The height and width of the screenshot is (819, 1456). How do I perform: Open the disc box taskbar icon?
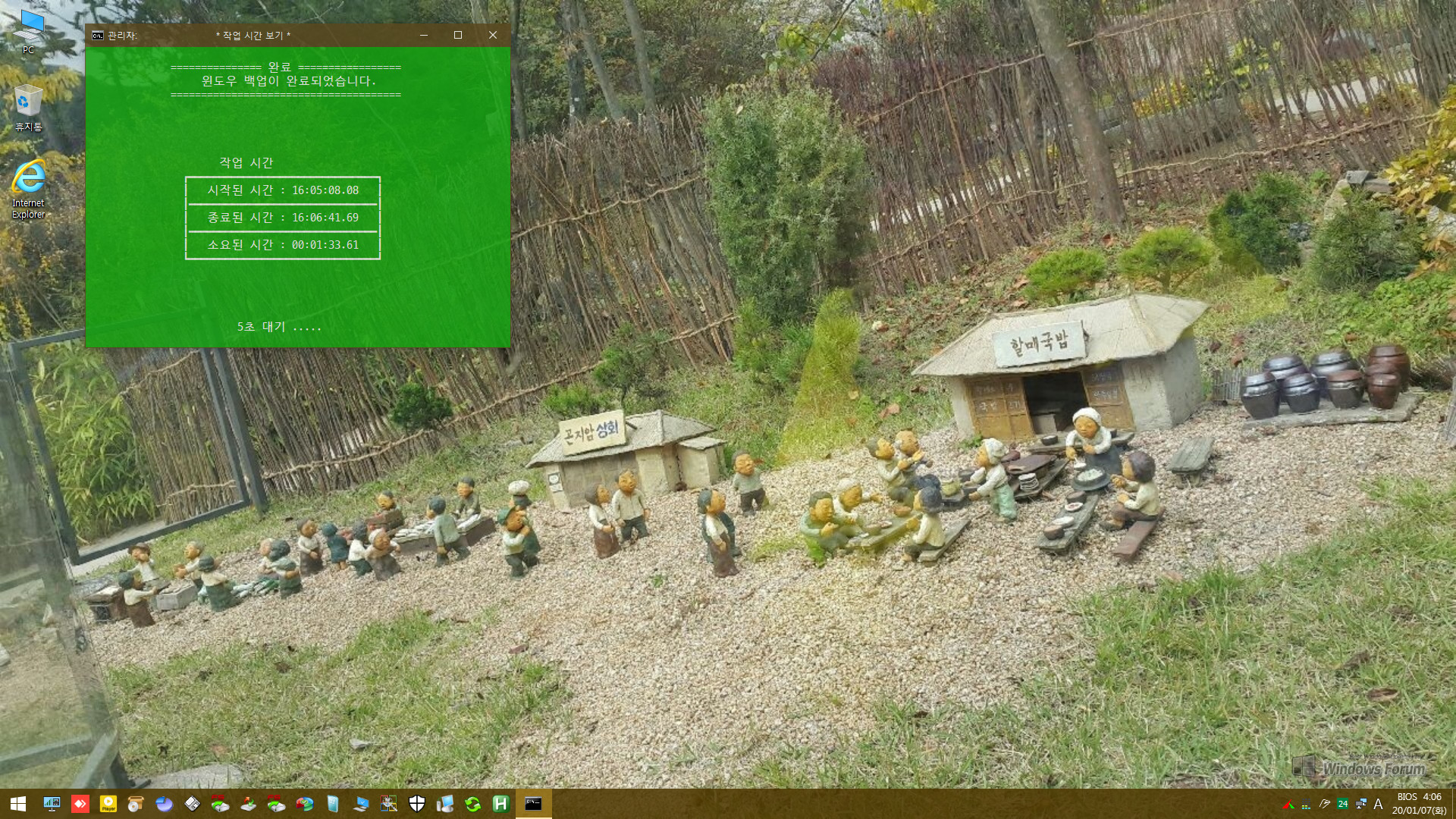tap(136, 804)
